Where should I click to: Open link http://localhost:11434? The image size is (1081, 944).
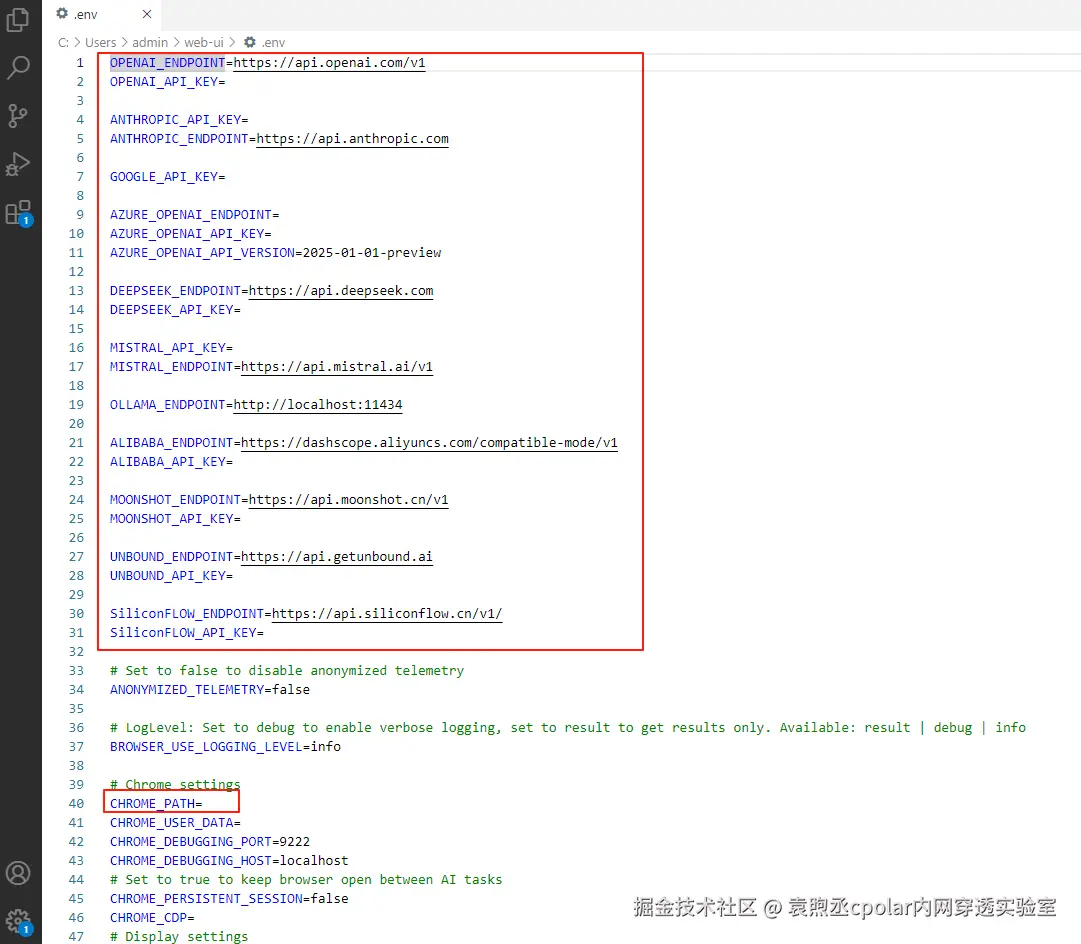(x=318, y=404)
